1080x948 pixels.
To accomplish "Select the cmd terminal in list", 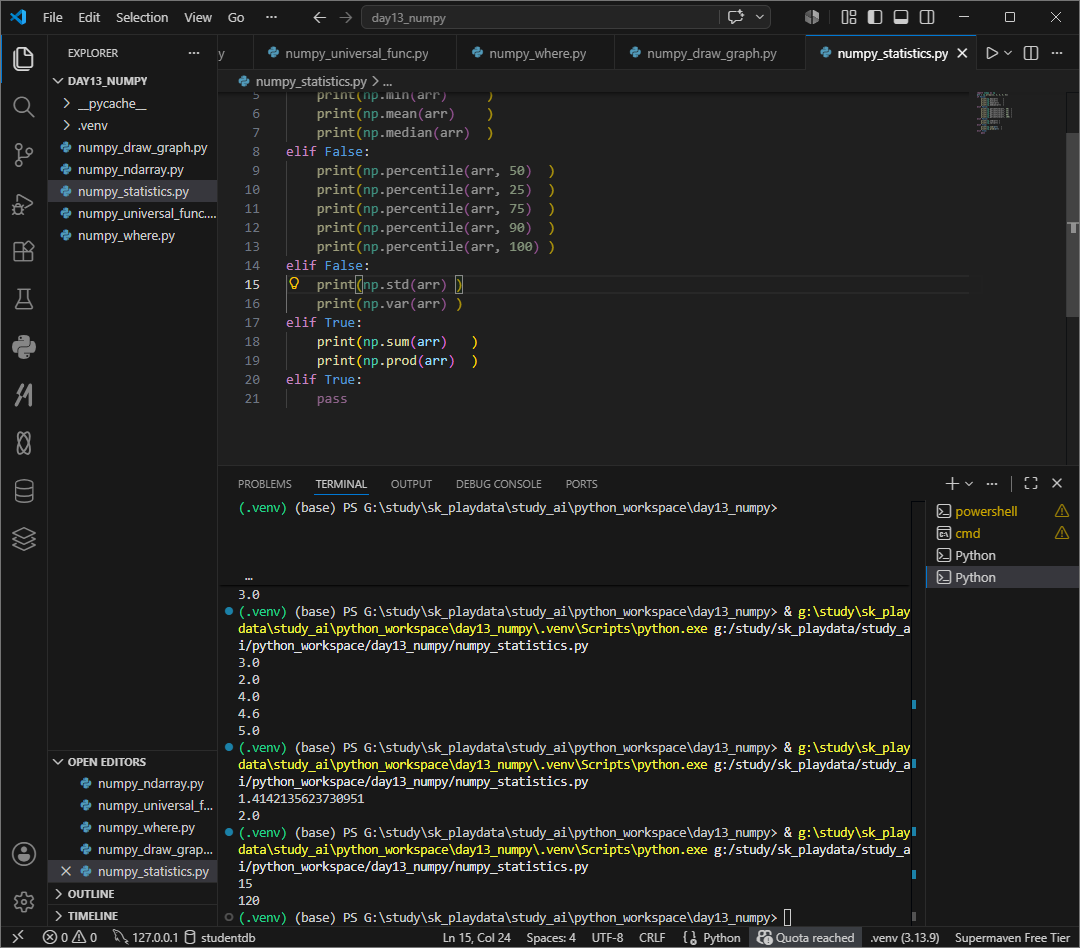I will pos(1003,533).
